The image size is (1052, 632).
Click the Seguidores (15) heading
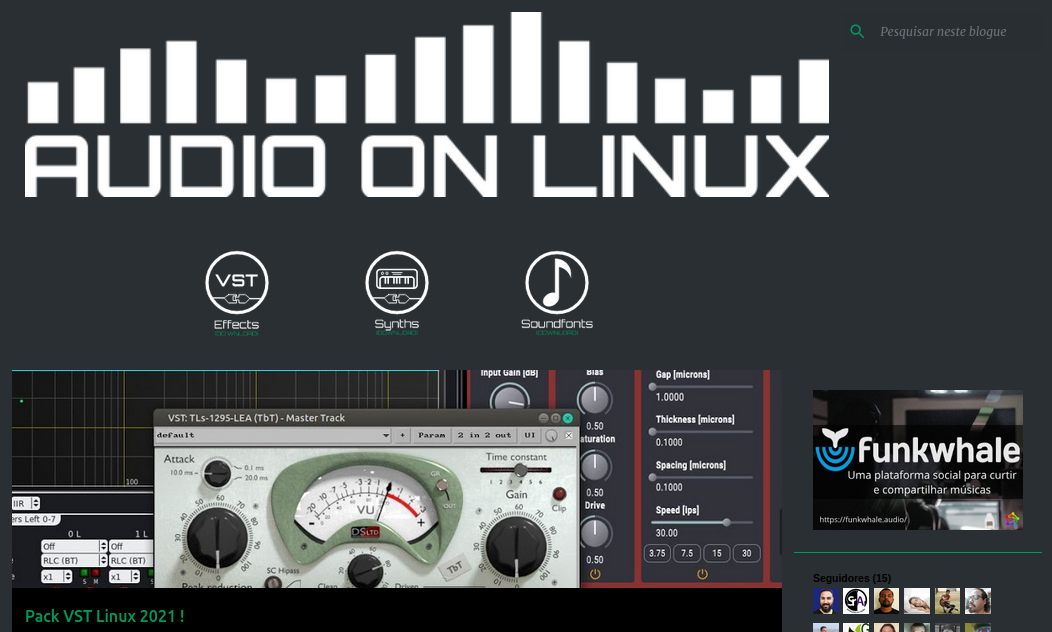pyautogui.click(x=852, y=578)
